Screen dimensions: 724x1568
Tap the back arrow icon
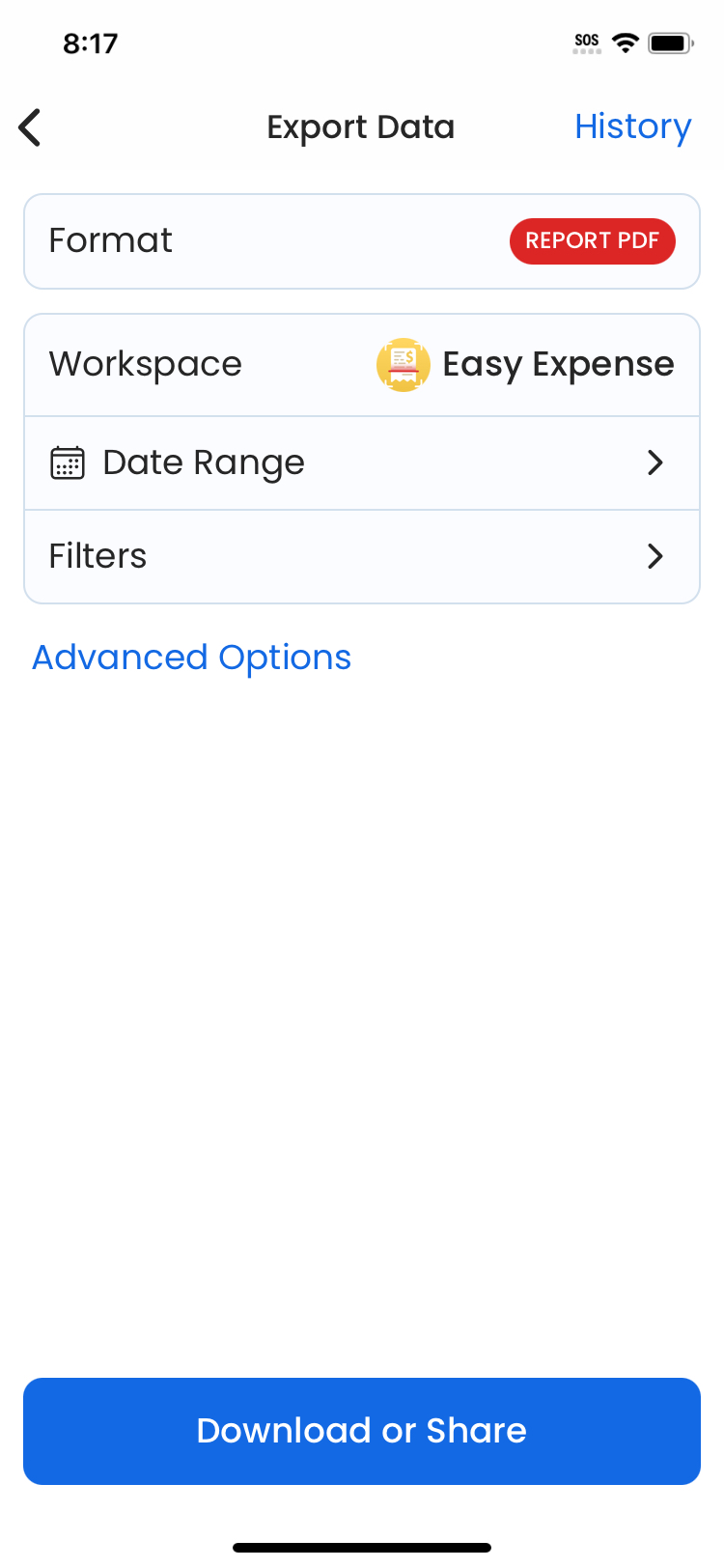pos(31,127)
